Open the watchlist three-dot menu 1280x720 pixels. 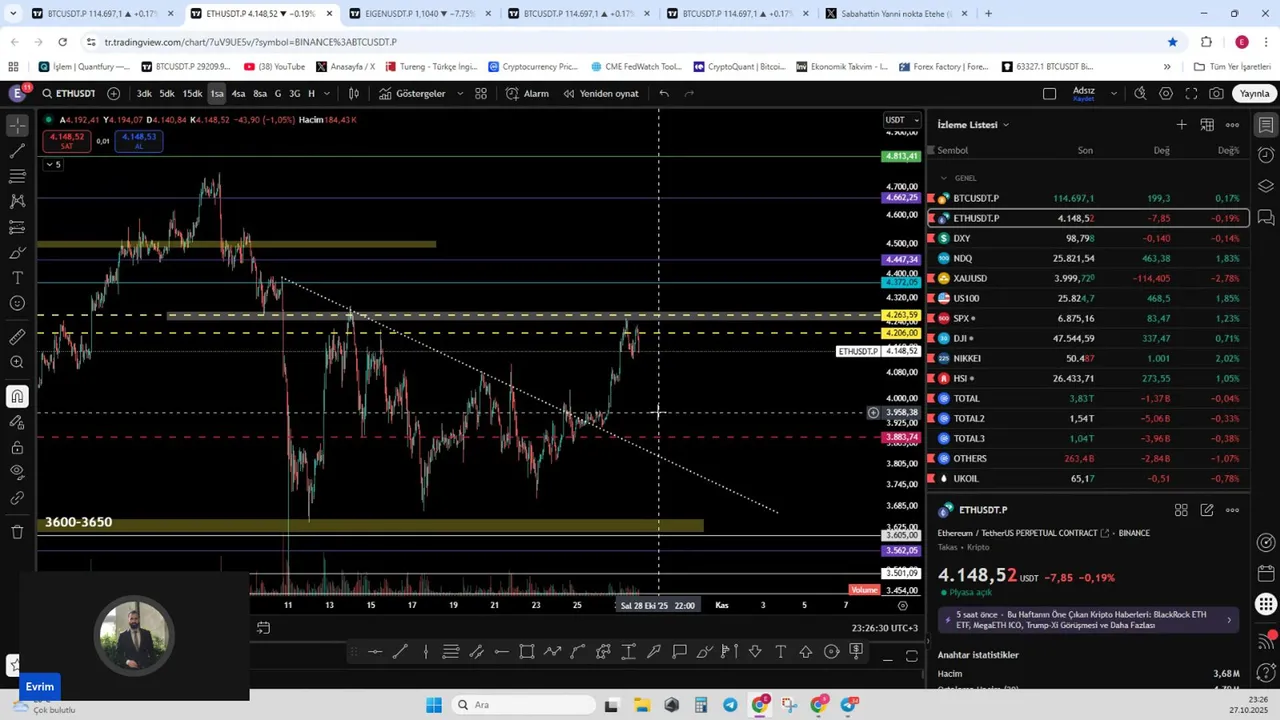(1232, 125)
